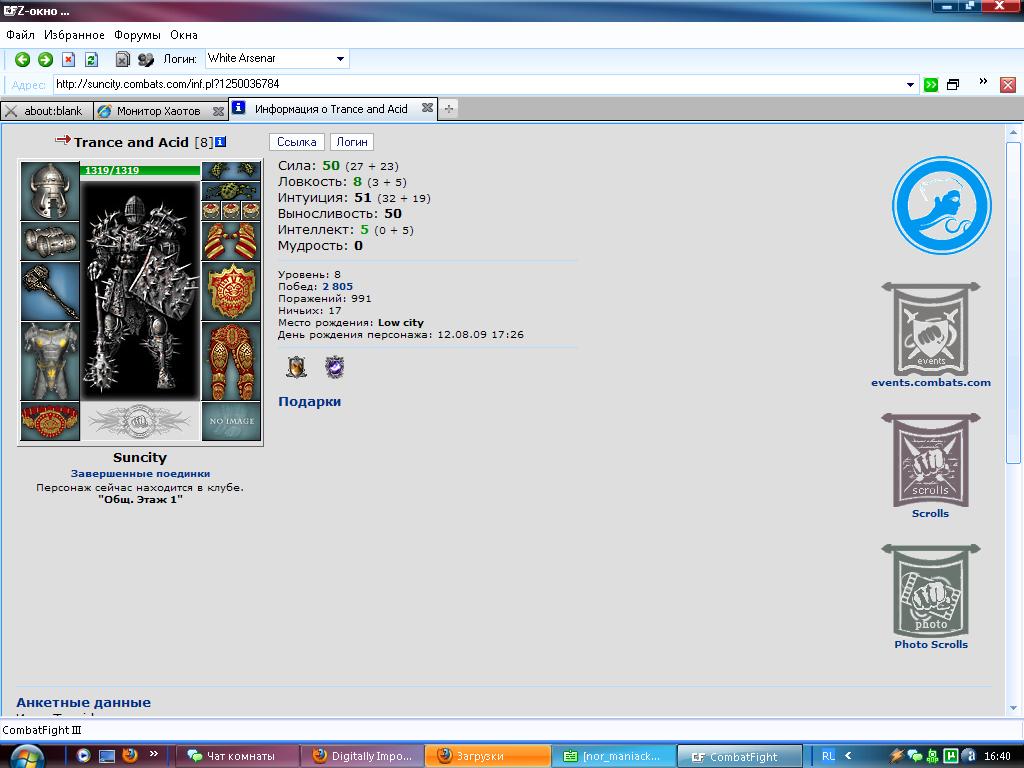
Task: Click the green 1319/1319 health bar
Action: pyautogui.click(x=140, y=170)
